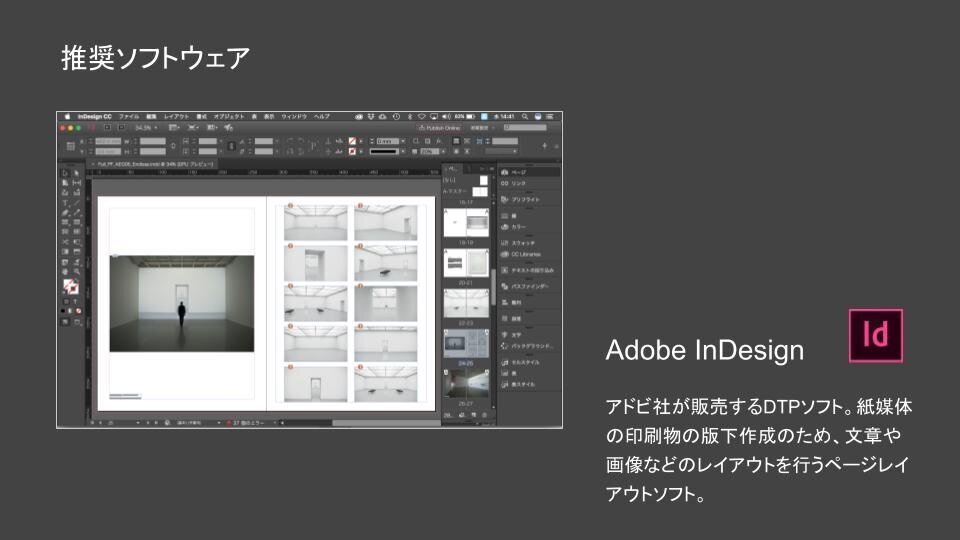Click the reference point locator grid
This screenshot has height=540, width=960.
[71, 146]
